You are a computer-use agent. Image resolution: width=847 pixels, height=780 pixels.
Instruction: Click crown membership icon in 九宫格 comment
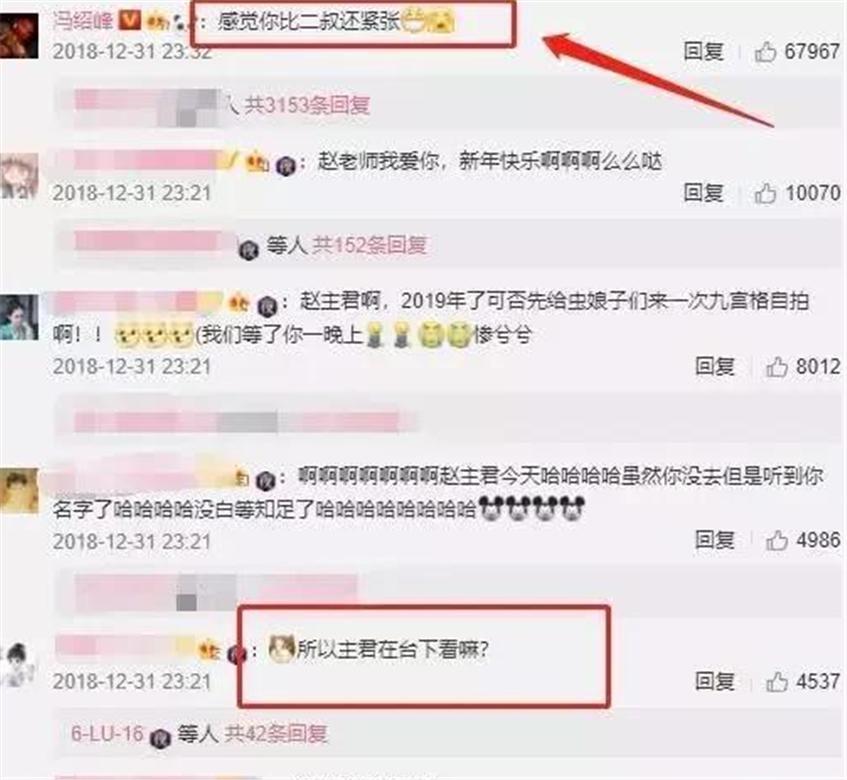(x=239, y=304)
